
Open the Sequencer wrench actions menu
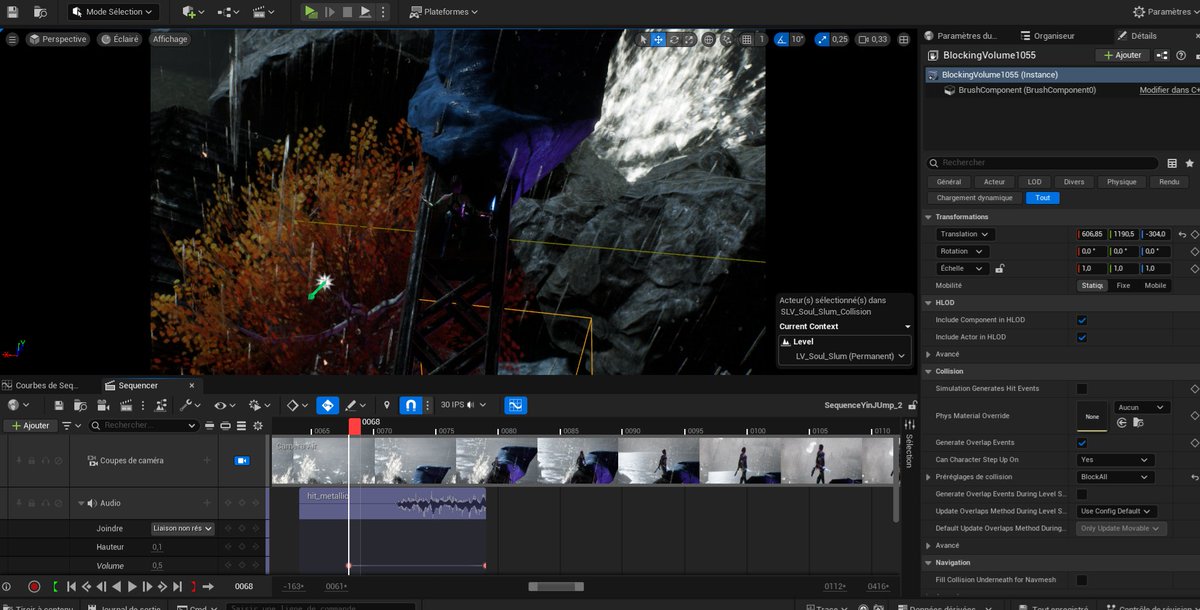(x=189, y=405)
